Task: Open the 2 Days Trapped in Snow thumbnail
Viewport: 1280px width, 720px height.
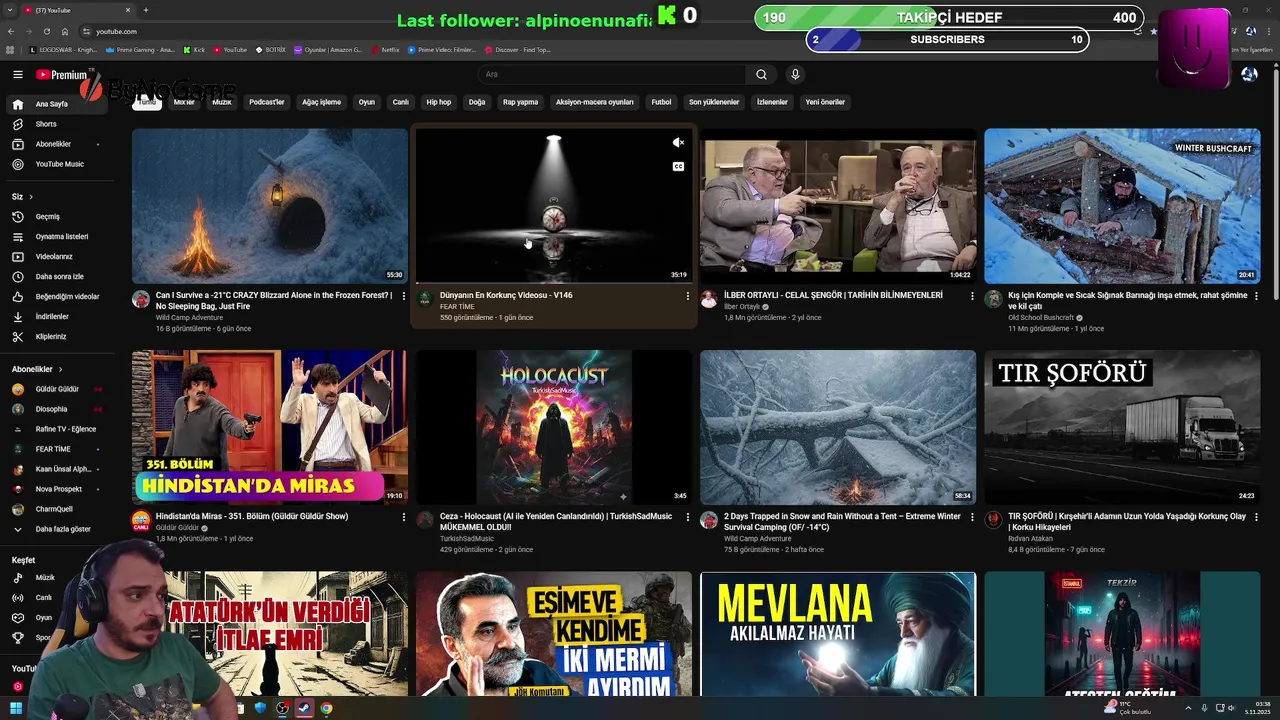Action: click(838, 427)
